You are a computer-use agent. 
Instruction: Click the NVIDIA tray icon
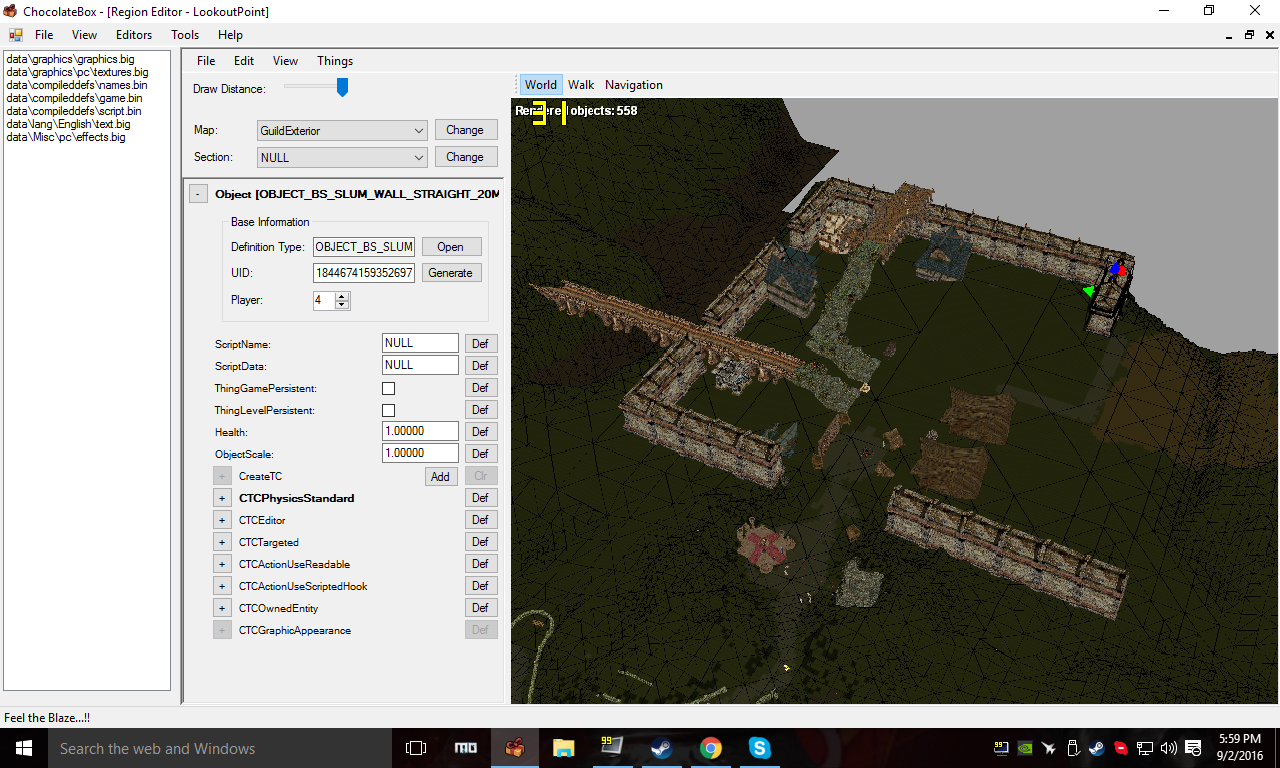point(1025,748)
